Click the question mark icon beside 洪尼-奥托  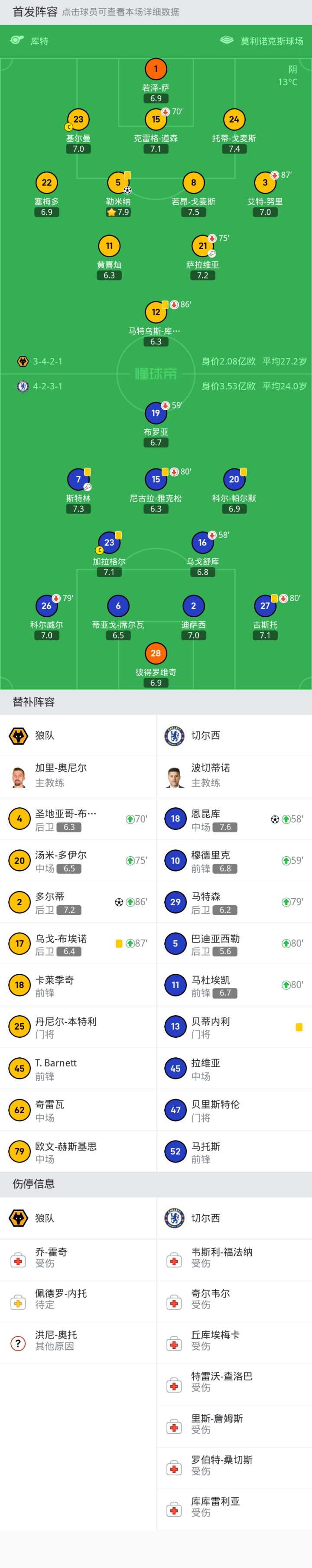pyautogui.click(x=19, y=1343)
